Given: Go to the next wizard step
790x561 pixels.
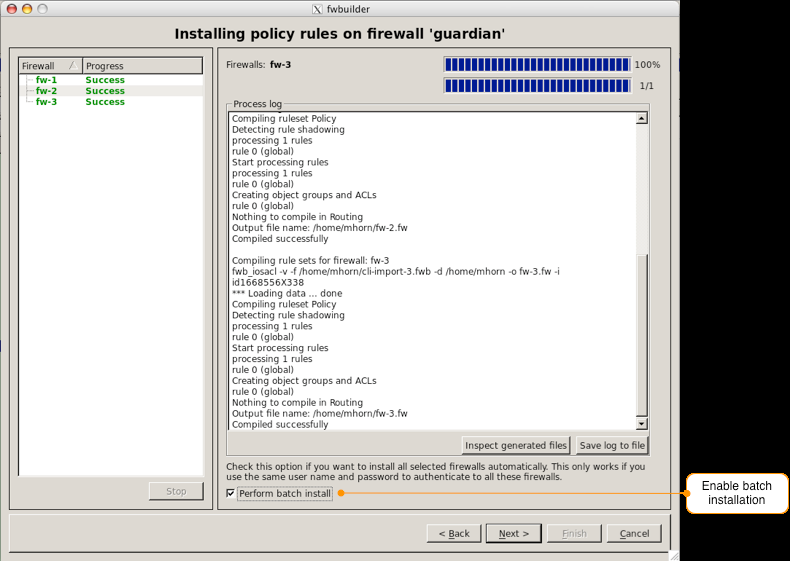Looking at the screenshot, I should (513, 533).
